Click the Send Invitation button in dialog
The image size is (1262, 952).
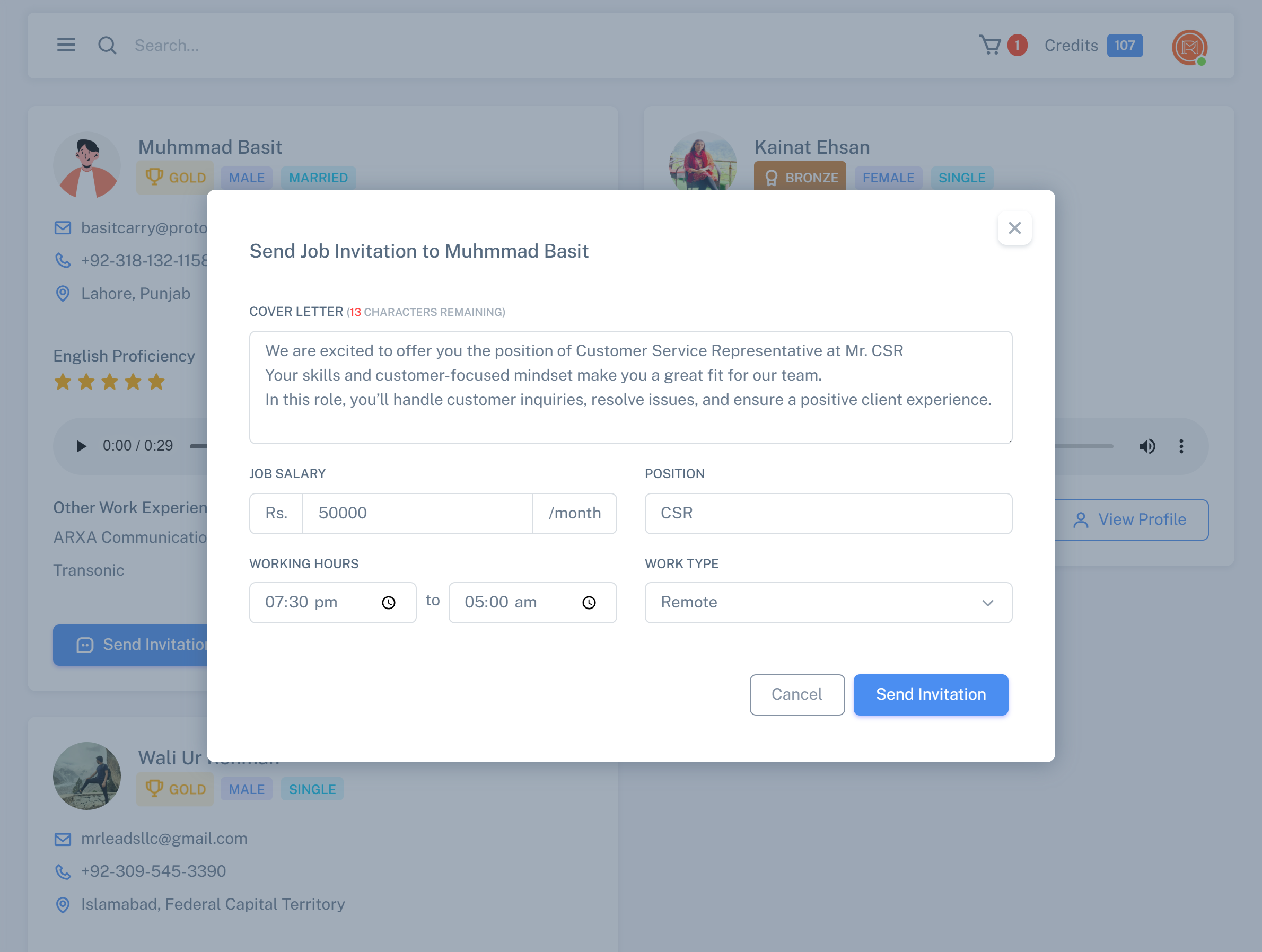click(930, 694)
